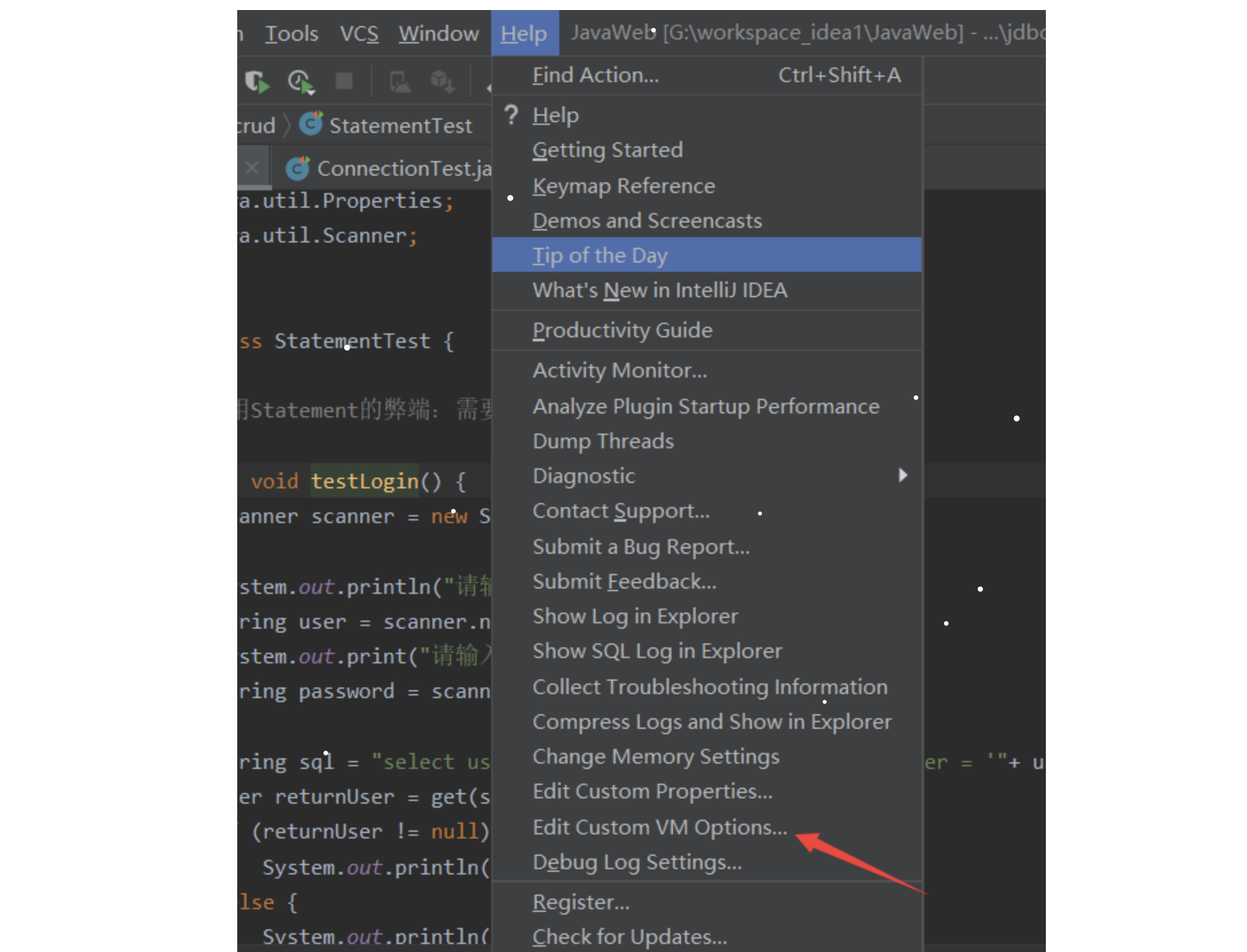Open Change Memory Settings
Image resolution: width=1247 pixels, height=952 pixels.
pyautogui.click(x=707, y=756)
